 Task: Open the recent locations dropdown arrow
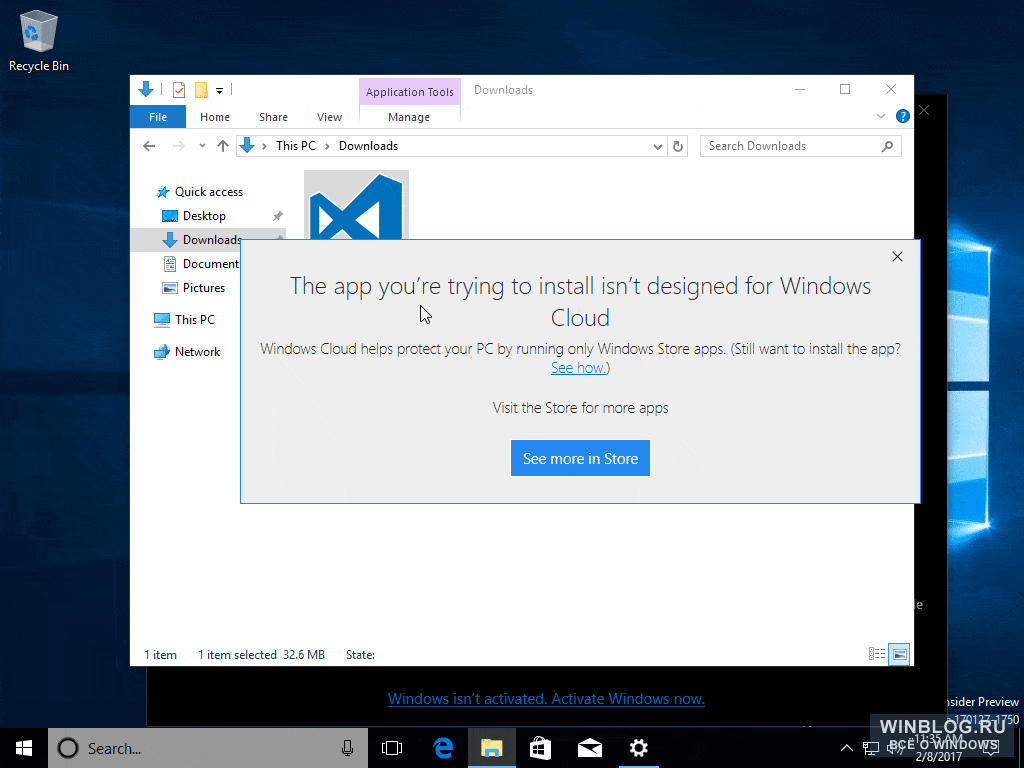(x=202, y=146)
